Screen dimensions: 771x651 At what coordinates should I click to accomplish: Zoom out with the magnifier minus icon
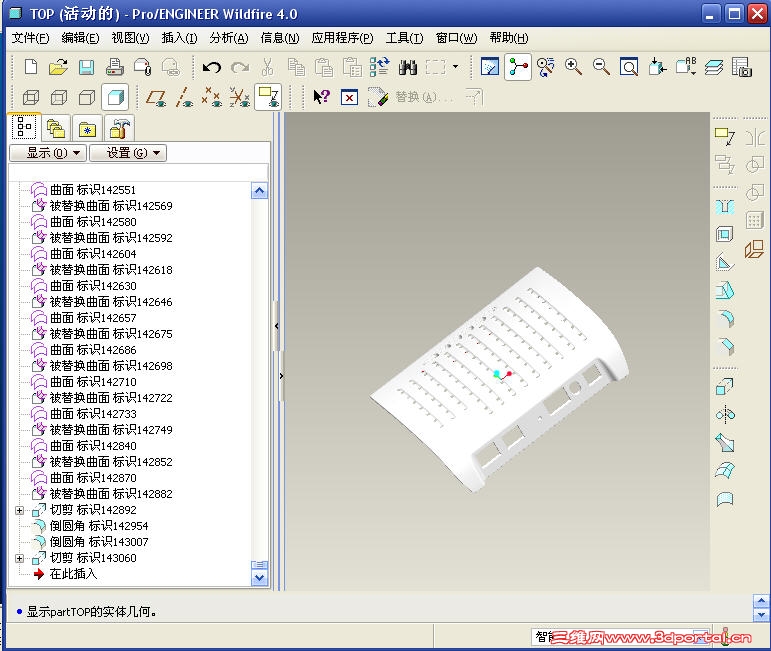coord(601,67)
